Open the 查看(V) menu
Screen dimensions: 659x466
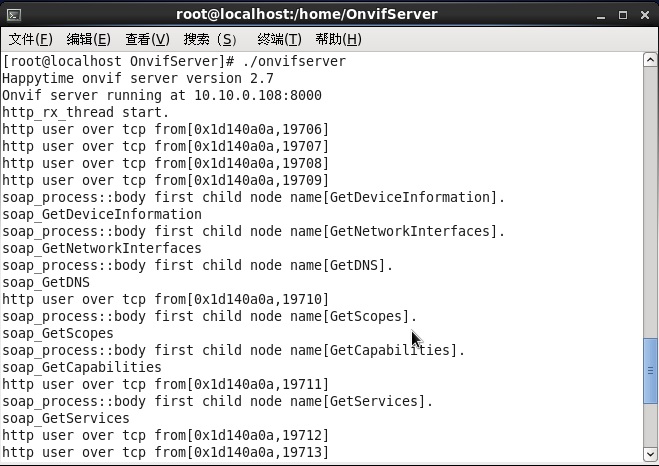[147, 39]
